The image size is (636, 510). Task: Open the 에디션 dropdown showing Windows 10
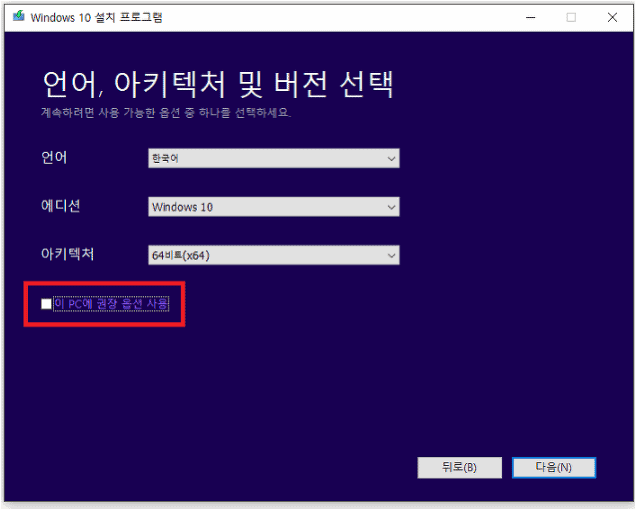[273, 207]
